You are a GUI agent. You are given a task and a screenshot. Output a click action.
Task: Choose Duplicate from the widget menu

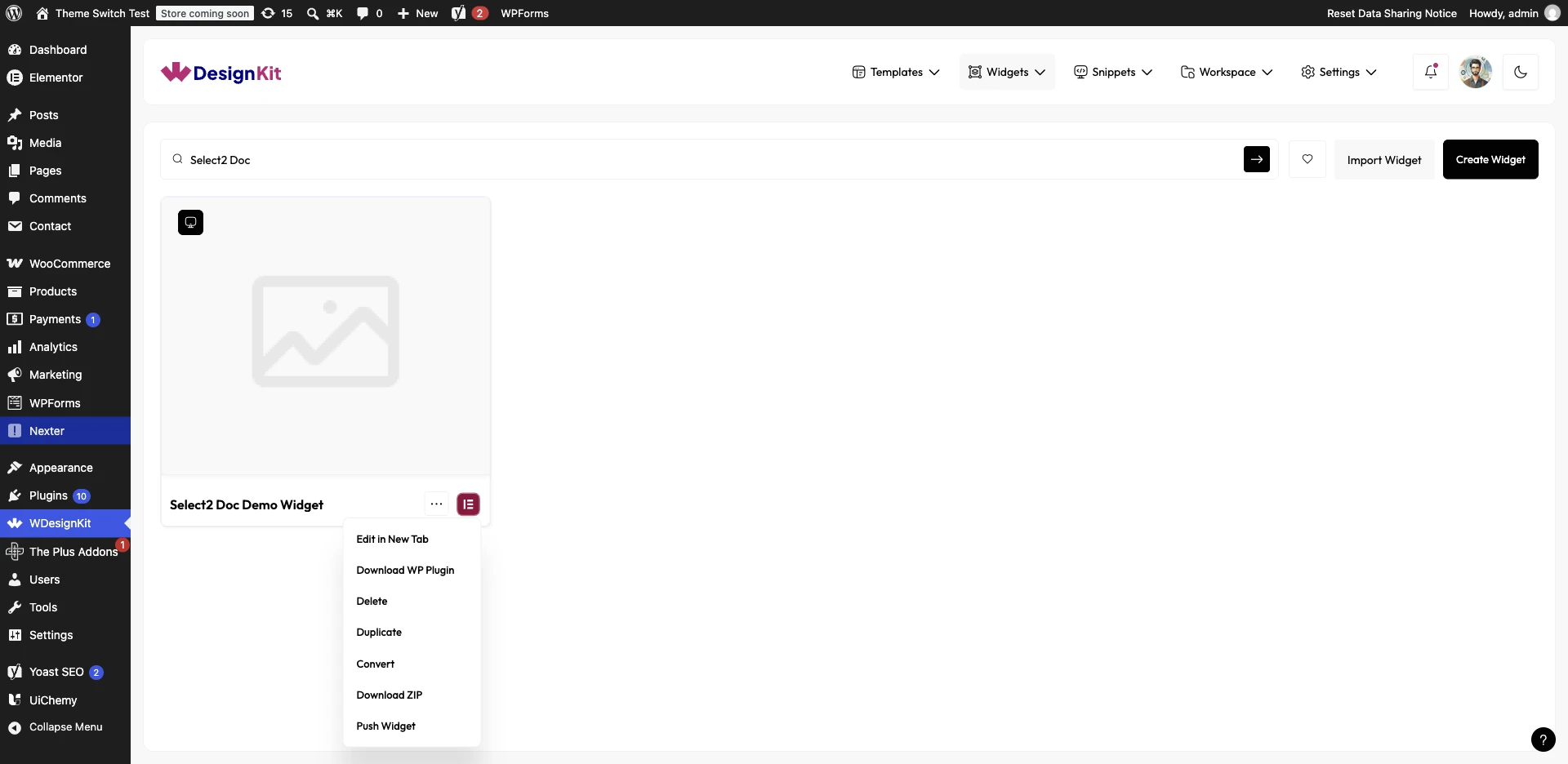(x=412, y=633)
